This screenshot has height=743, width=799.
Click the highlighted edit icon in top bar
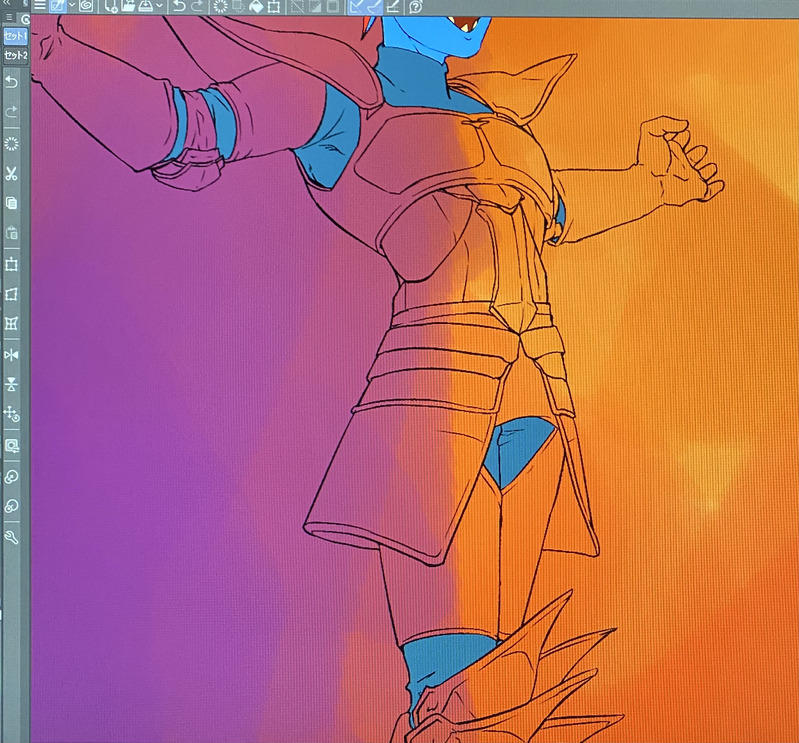point(58,6)
